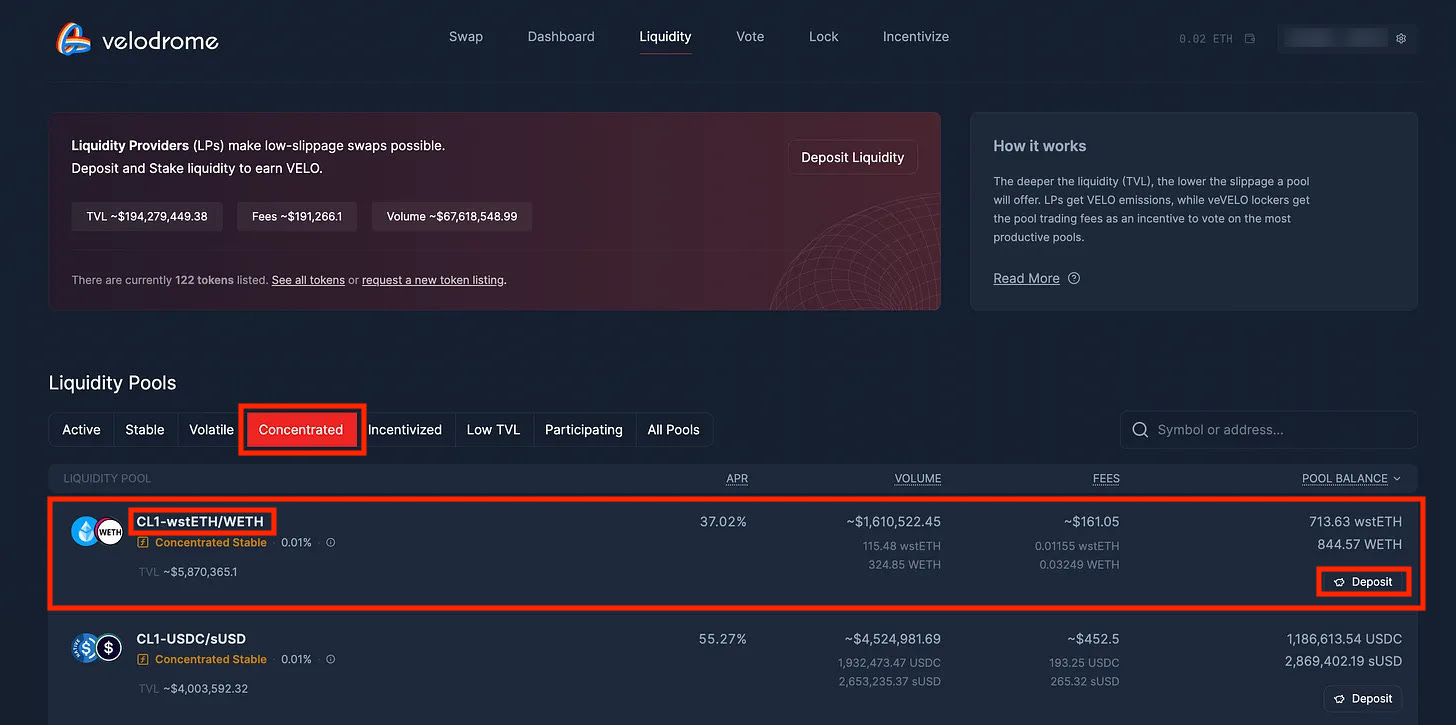Click the TVL ~$194,279,449.38 stat
The height and width of the screenshot is (725, 1456).
[x=147, y=216]
